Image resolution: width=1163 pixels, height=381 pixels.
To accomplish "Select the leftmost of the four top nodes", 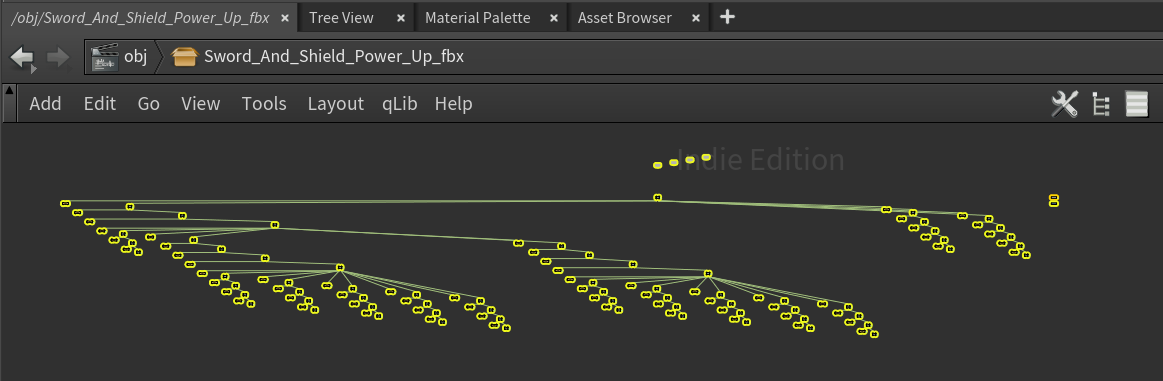I will (x=657, y=165).
